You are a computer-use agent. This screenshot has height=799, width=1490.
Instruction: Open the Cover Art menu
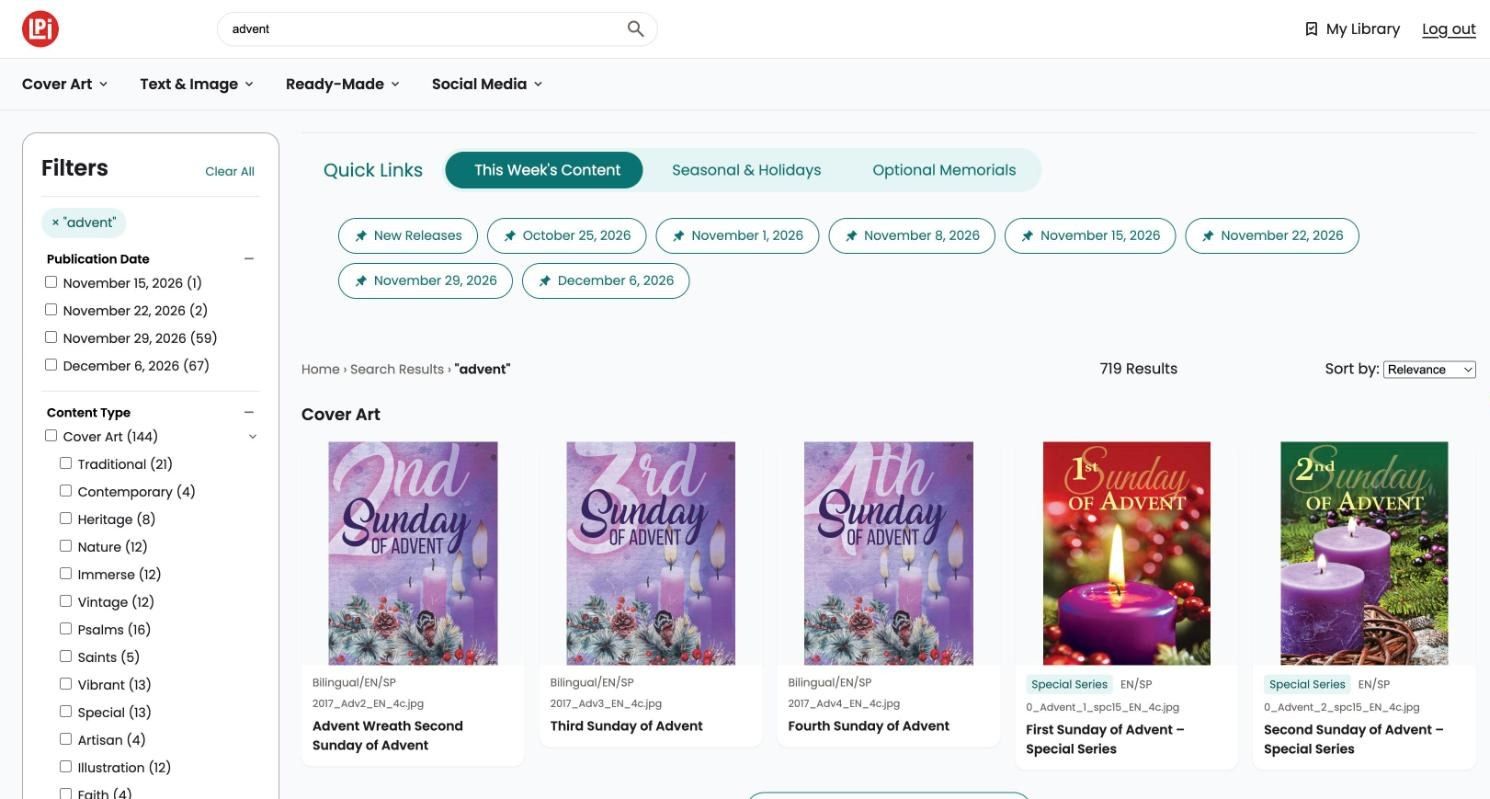click(65, 84)
